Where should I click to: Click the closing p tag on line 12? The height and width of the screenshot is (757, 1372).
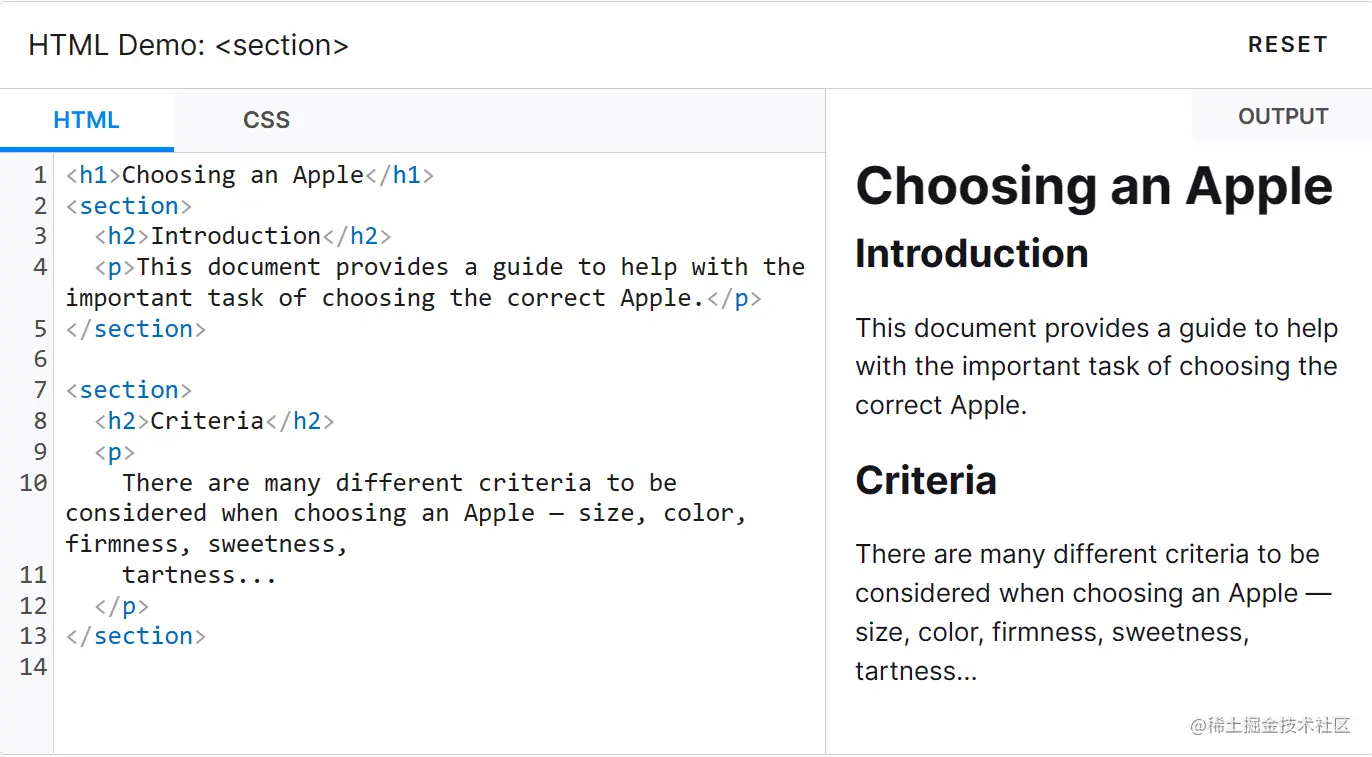tap(122, 606)
